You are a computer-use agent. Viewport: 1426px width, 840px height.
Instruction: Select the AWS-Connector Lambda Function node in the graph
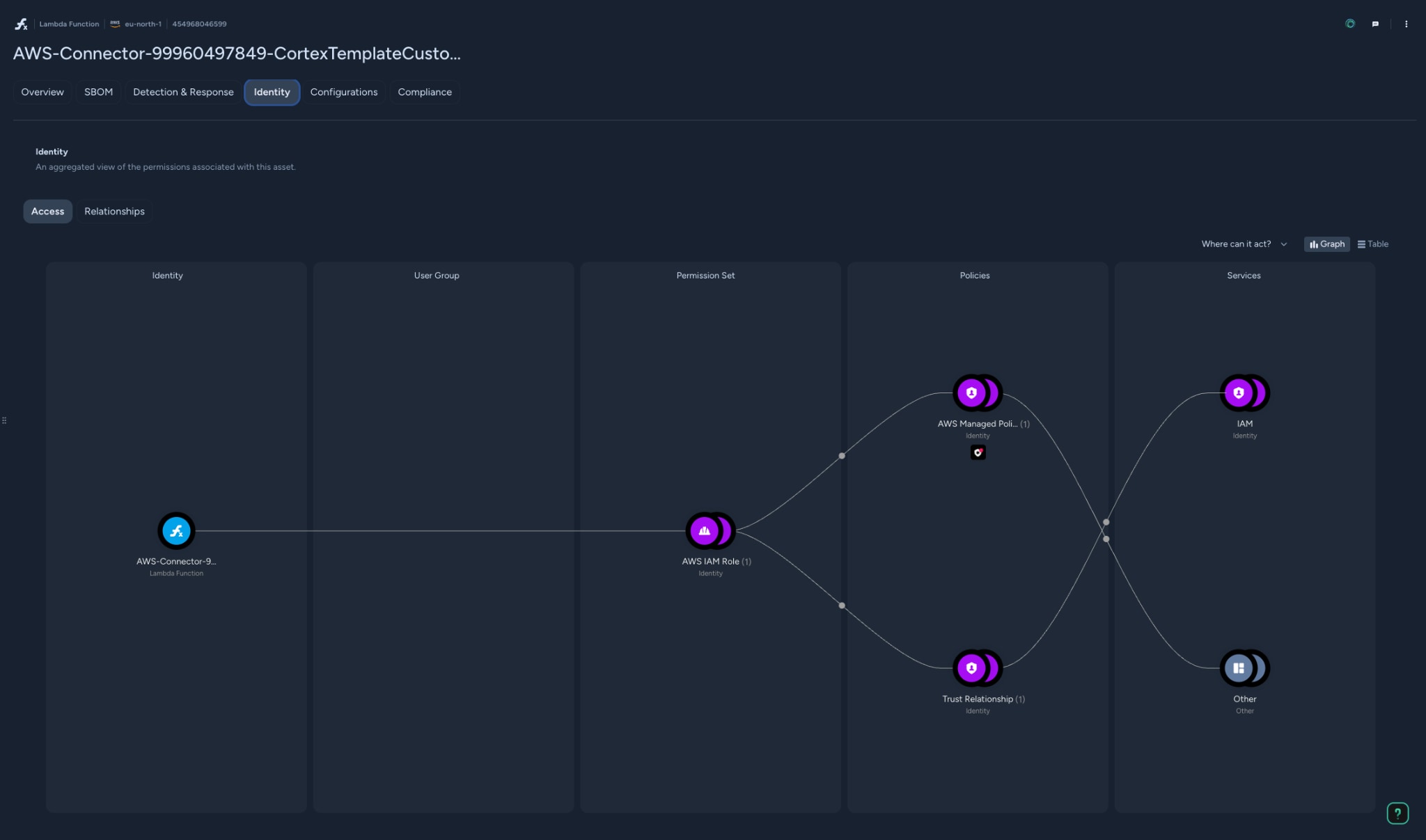click(x=175, y=530)
